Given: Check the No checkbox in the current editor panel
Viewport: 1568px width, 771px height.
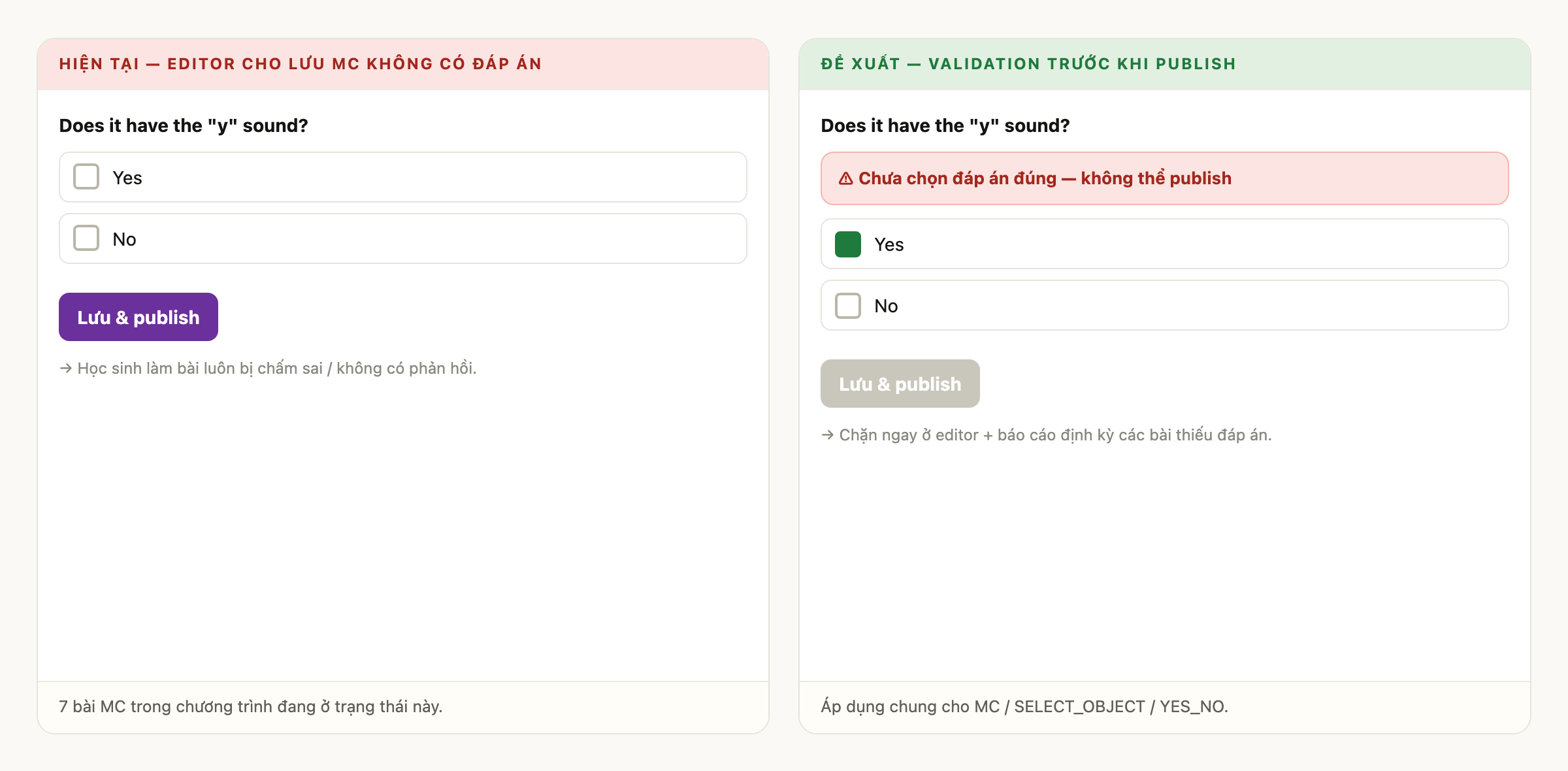Looking at the screenshot, I should tap(86, 238).
